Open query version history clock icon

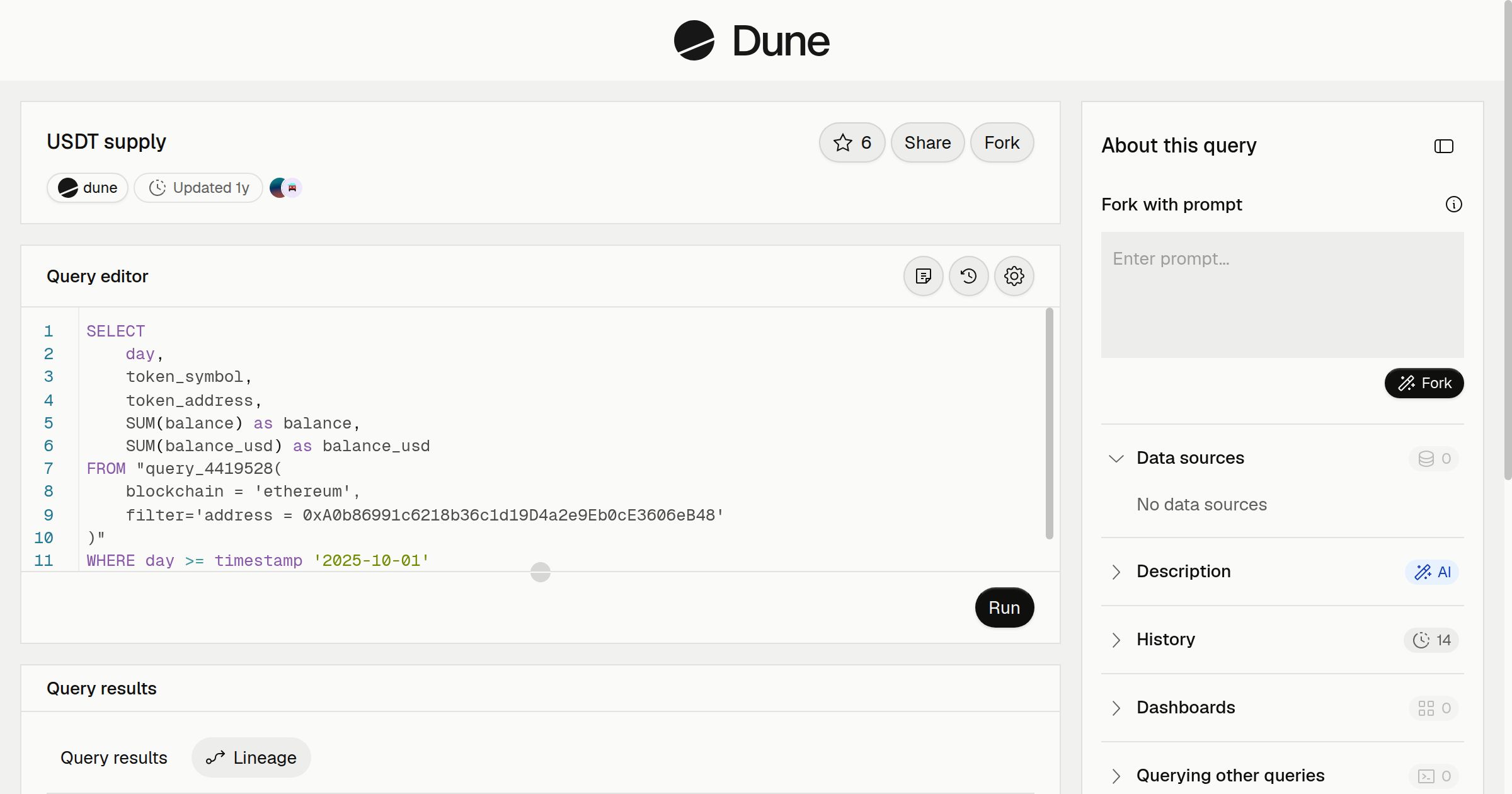968,276
